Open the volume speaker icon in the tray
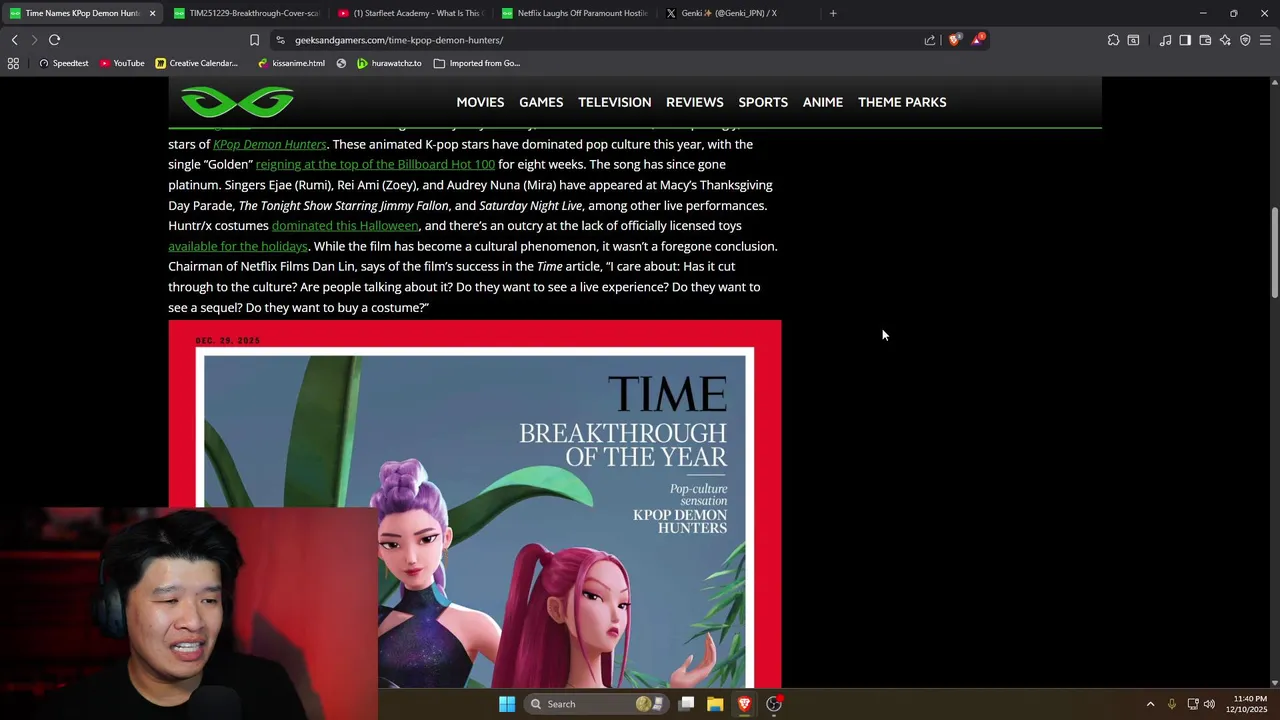This screenshot has height=720, width=1280. coord(1209,704)
